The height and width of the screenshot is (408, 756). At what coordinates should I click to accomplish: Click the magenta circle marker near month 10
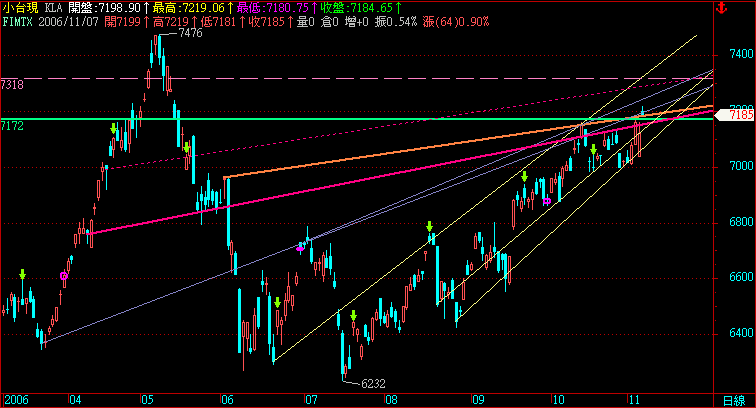pyautogui.click(x=547, y=201)
